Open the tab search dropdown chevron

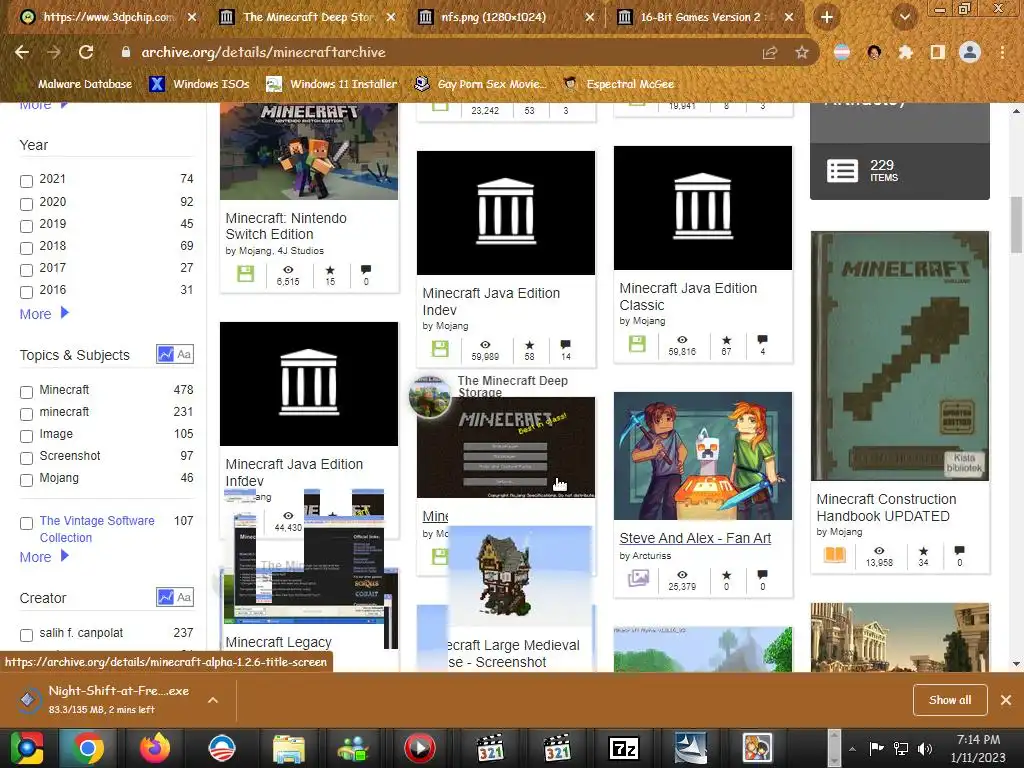click(905, 17)
